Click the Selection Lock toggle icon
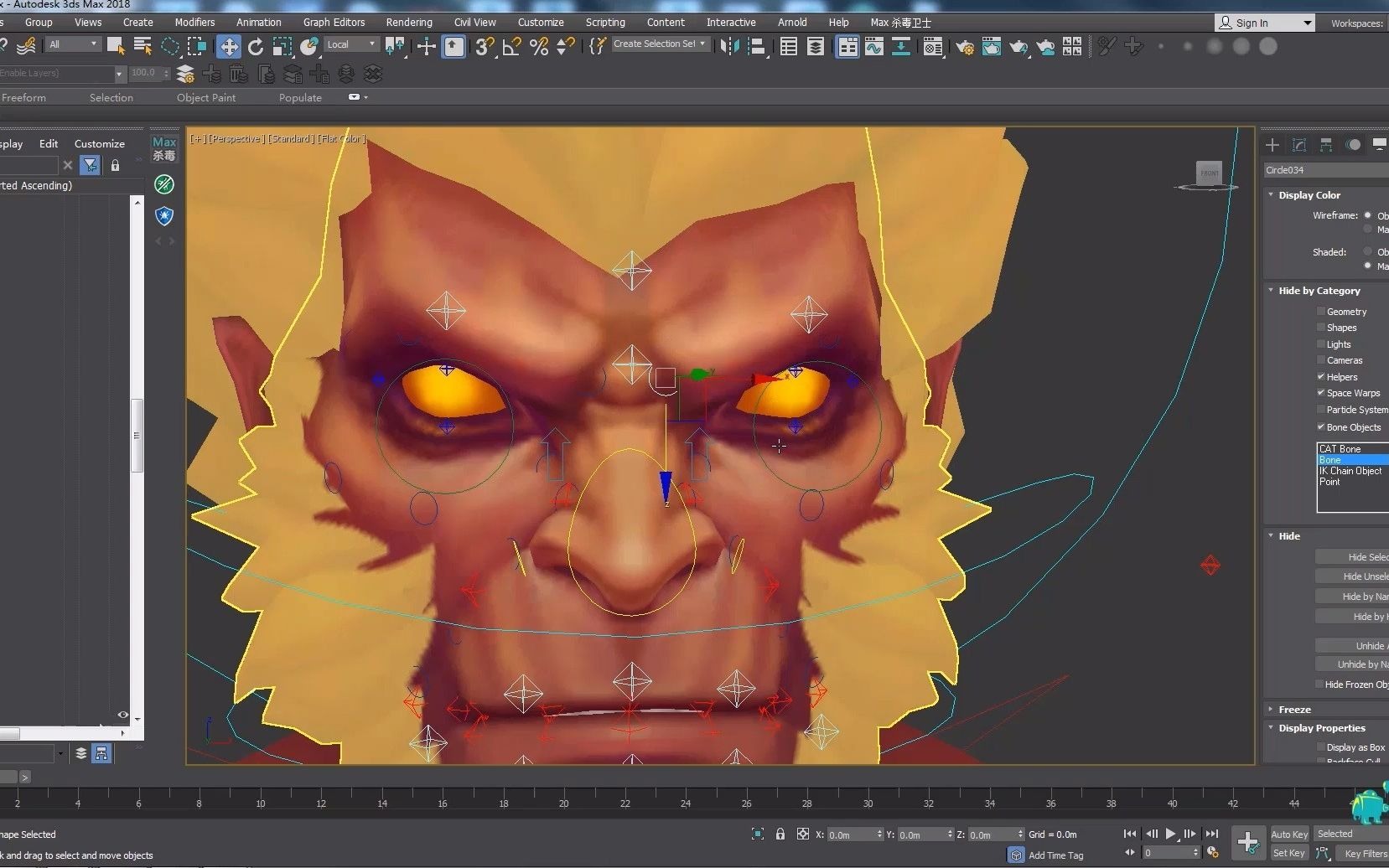The image size is (1389, 868). 780,834
